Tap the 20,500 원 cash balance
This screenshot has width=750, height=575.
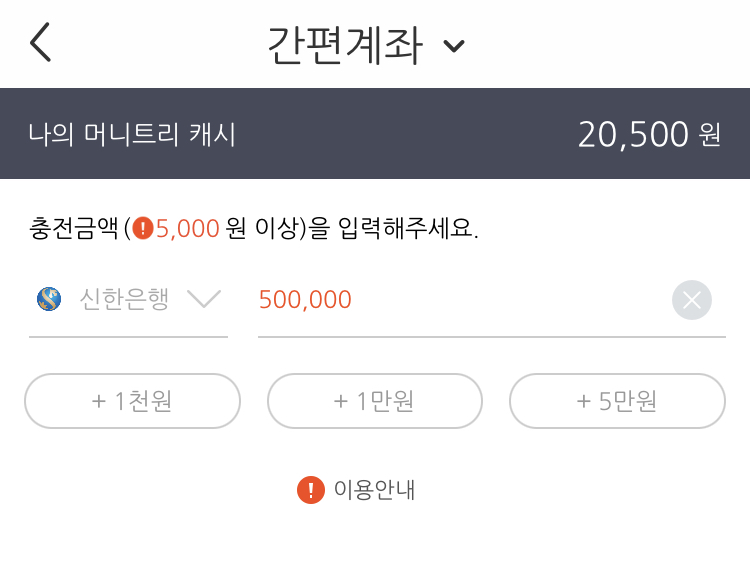[x=633, y=134]
